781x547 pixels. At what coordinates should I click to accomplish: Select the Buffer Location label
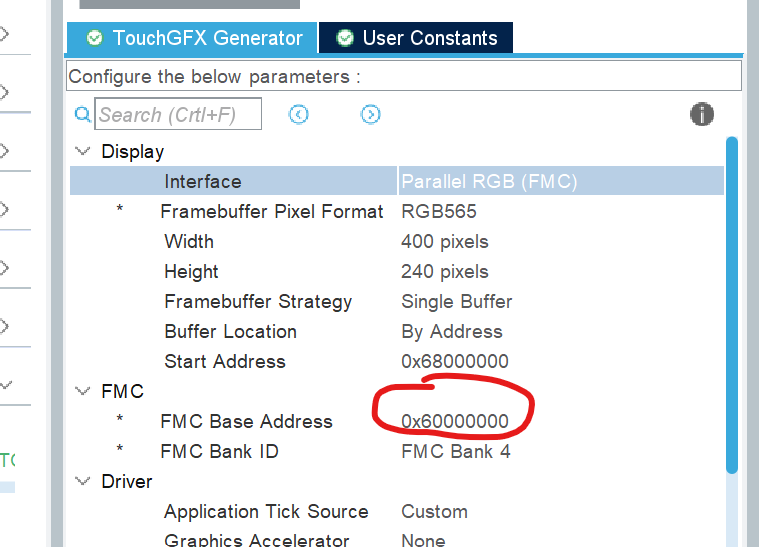(x=231, y=332)
